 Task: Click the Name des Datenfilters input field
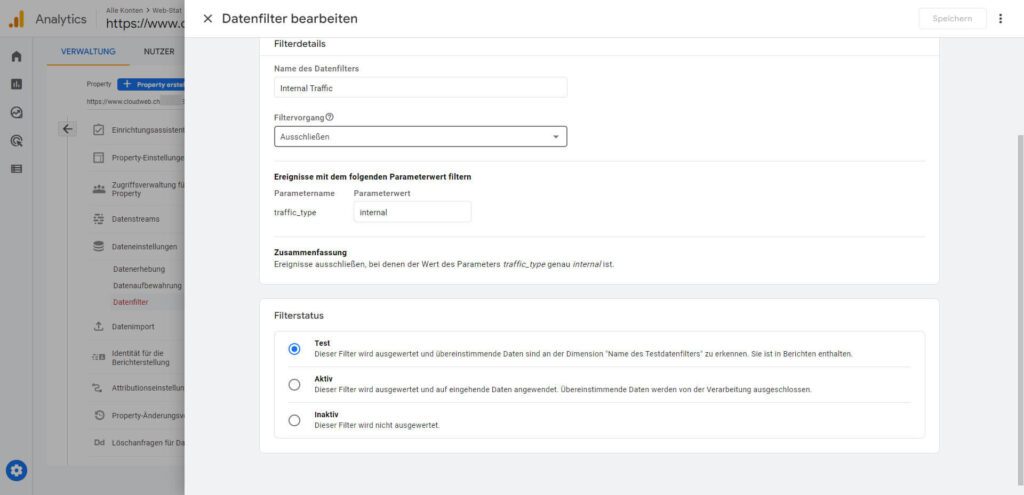click(421, 88)
